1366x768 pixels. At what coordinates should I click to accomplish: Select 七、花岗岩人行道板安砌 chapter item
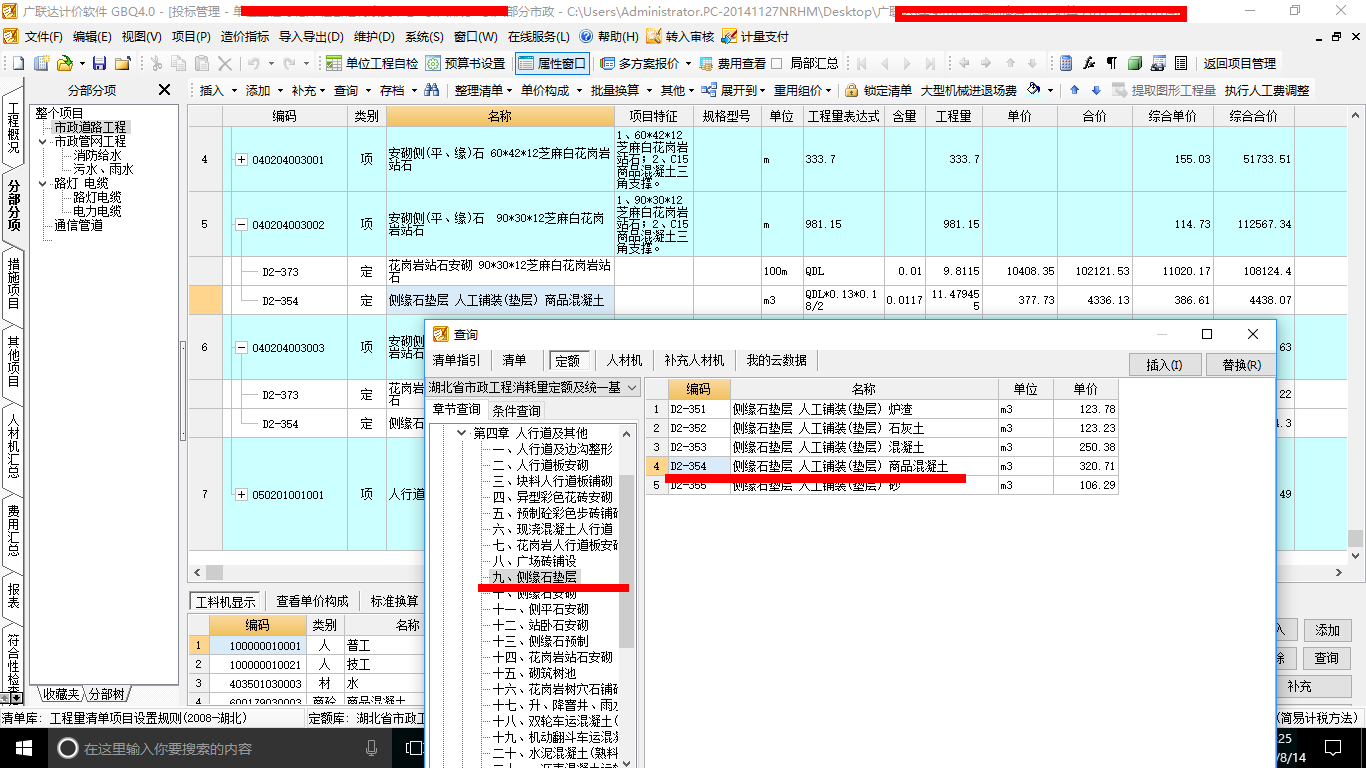(555, 545)
